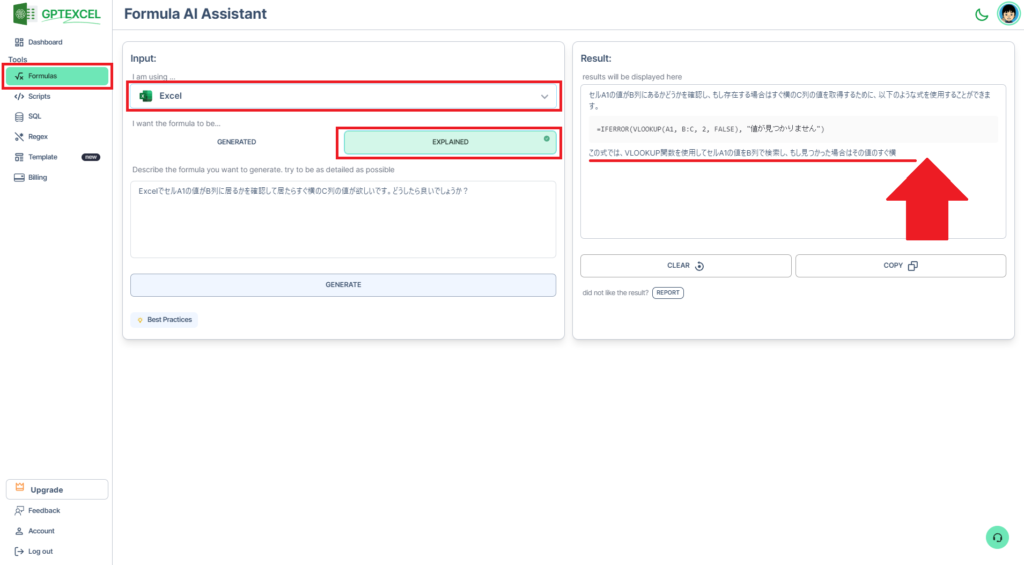This screenshot has height=565, width=1024.
Task: Click the copy clipboard icon
Action: tap(913, 266)
